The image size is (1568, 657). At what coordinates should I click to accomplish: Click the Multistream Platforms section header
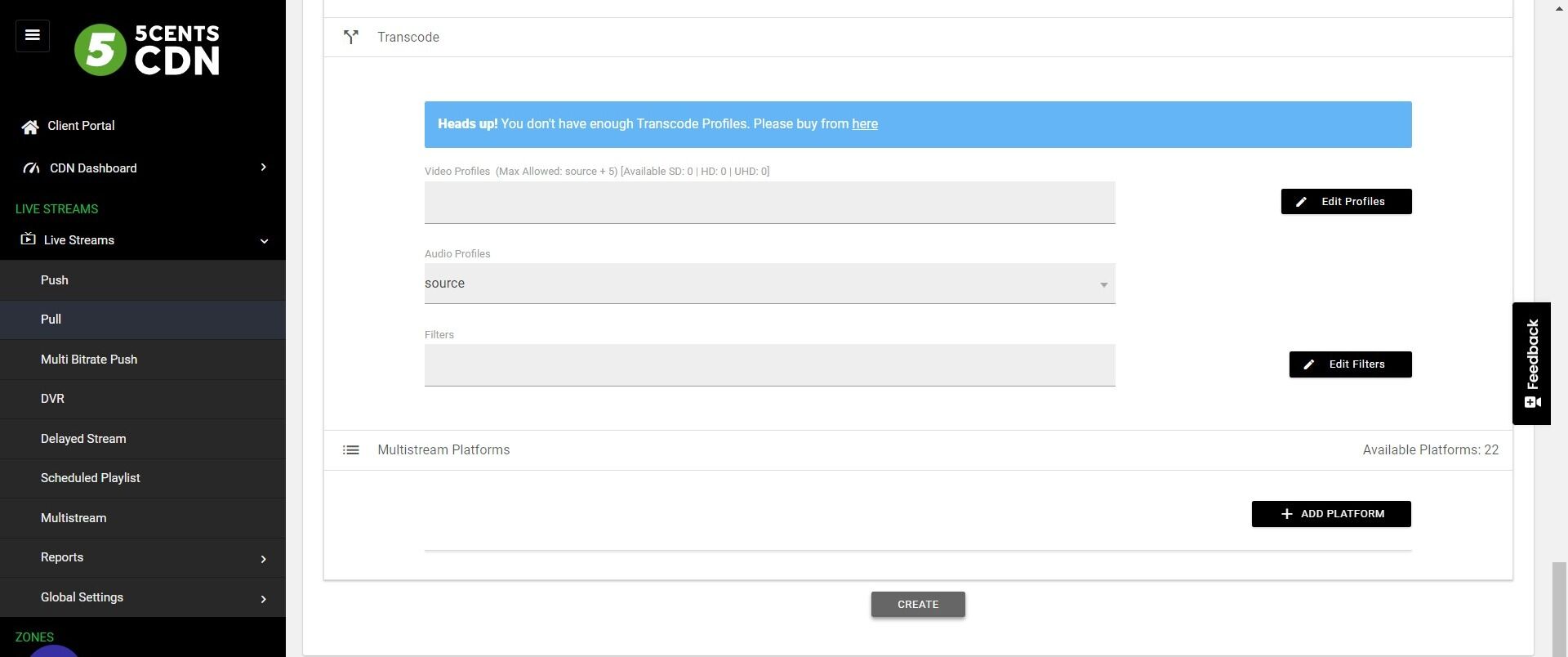pyautogui.click(x=918, y=450)
